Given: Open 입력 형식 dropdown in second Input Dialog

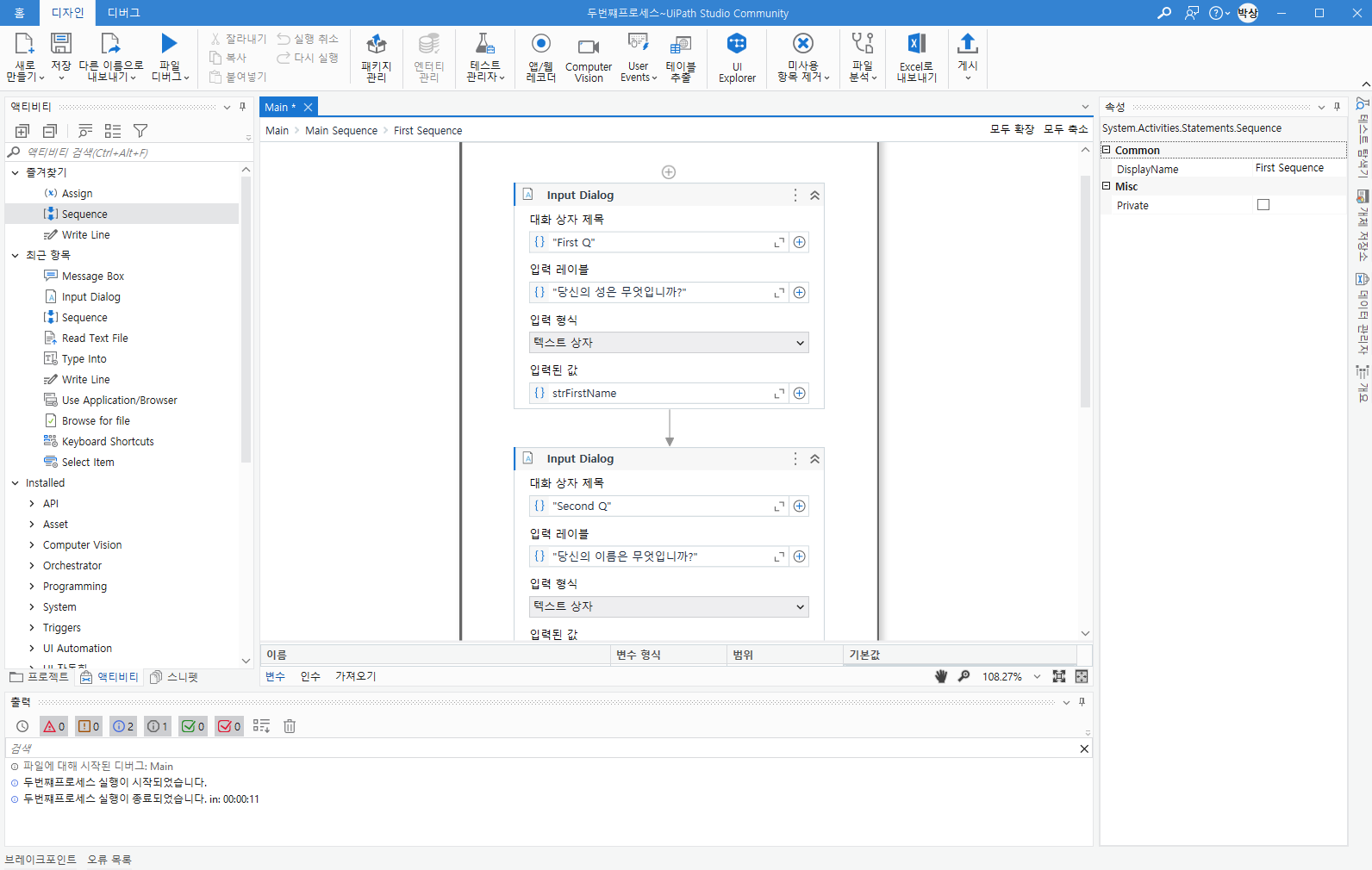Looking at the screenshot, I should click(x=669, y=607).
